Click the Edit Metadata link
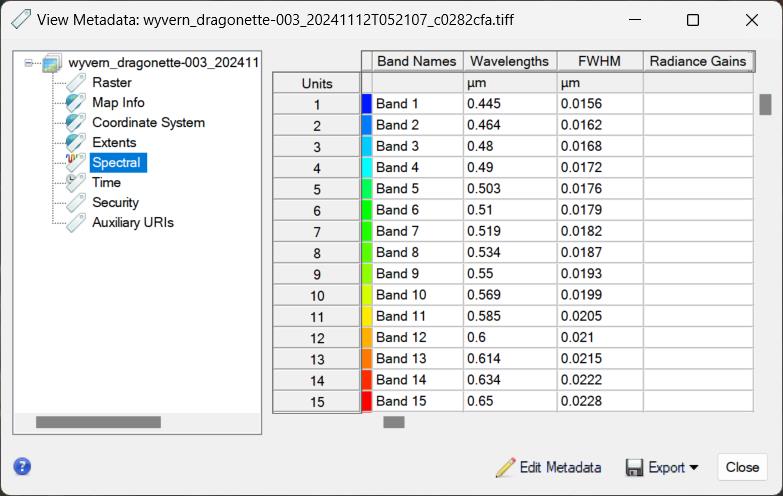 560,468
